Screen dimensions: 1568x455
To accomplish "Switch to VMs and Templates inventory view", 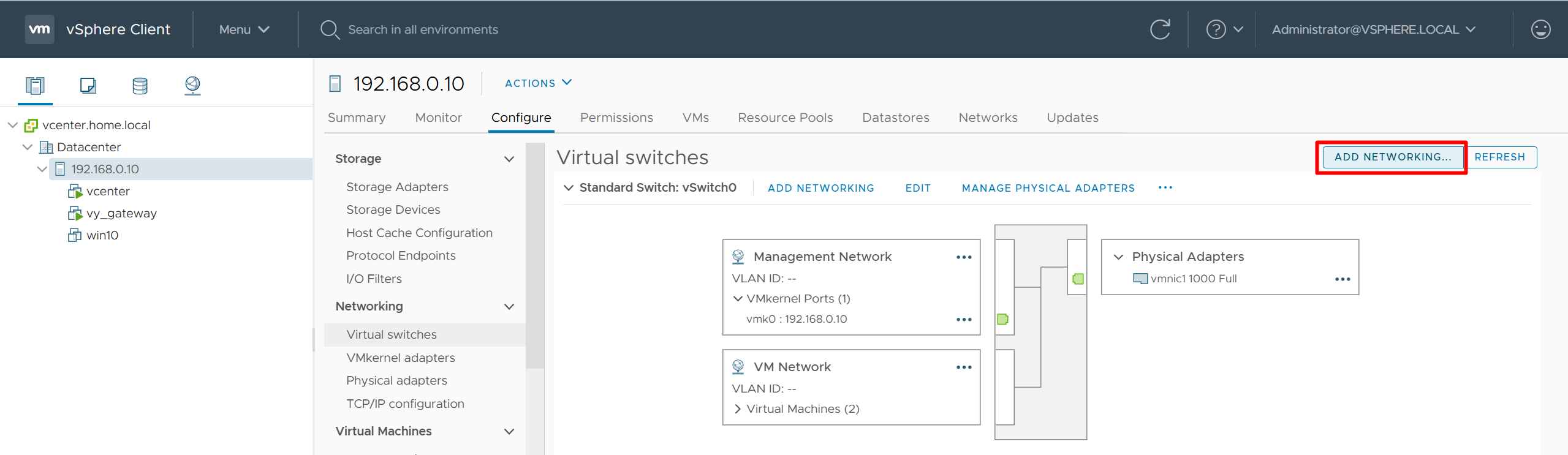I will [88, 85].
